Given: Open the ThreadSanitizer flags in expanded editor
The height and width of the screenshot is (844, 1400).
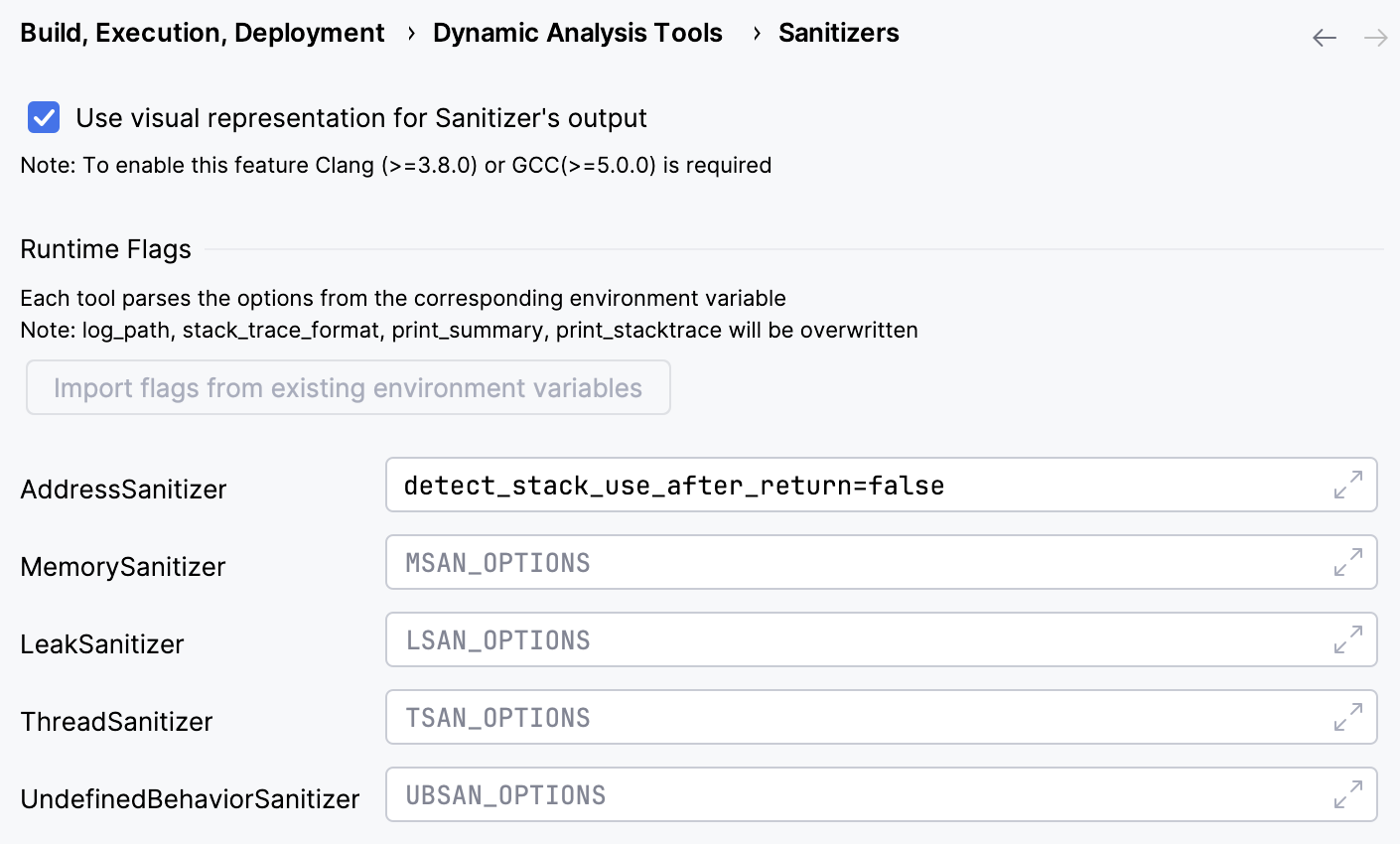Looking at the screenshot, I should [1347, 717].
